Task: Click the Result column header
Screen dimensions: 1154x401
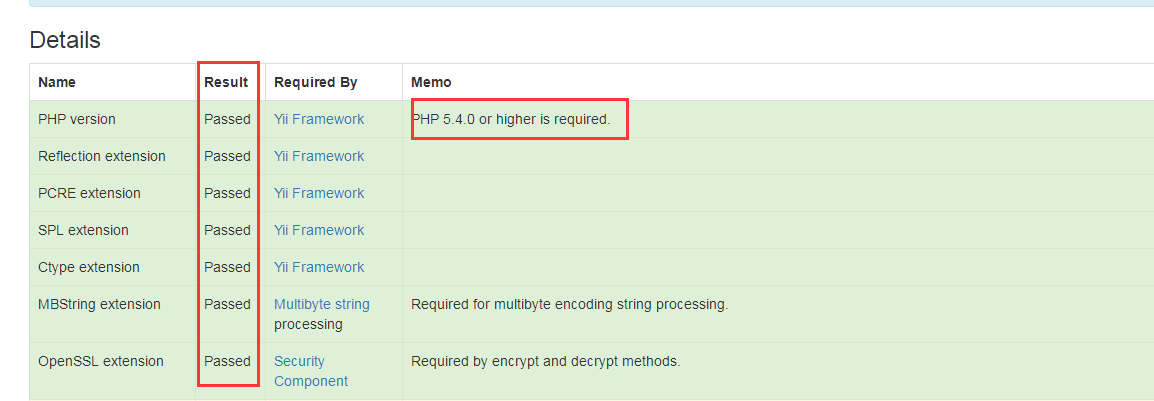Action: [226, 82]
